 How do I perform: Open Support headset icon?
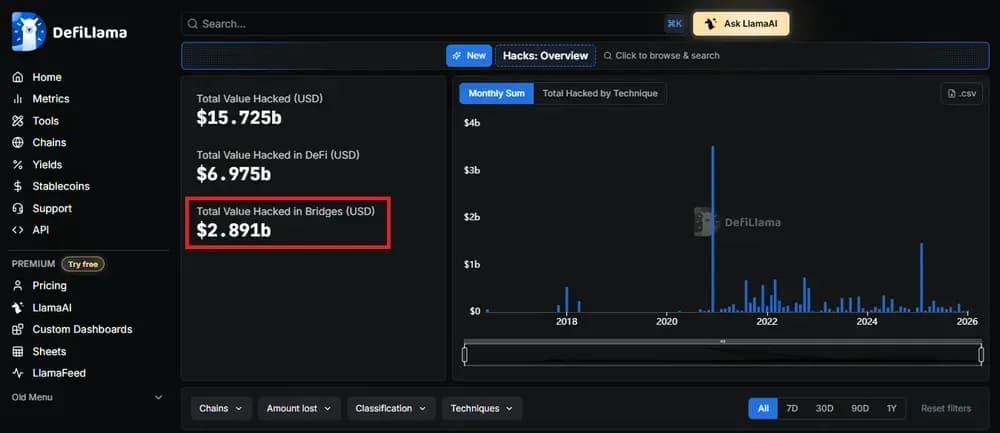pyautogui.click(x=18, y=208)
